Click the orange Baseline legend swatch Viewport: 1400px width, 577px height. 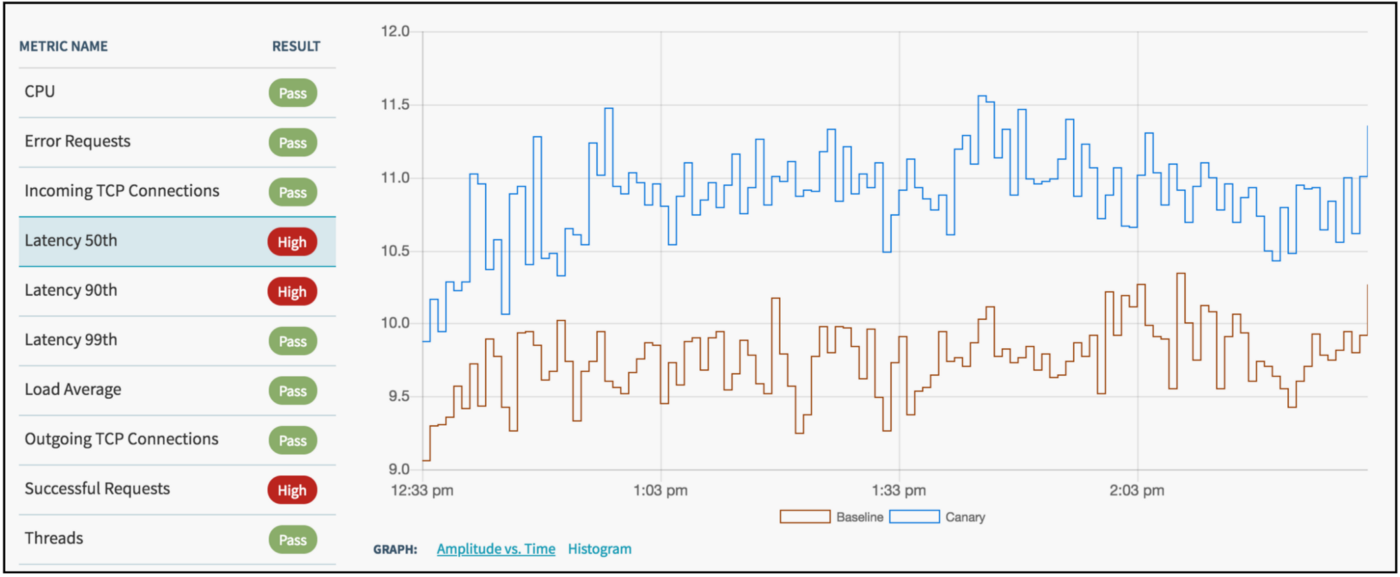(805, 517)
